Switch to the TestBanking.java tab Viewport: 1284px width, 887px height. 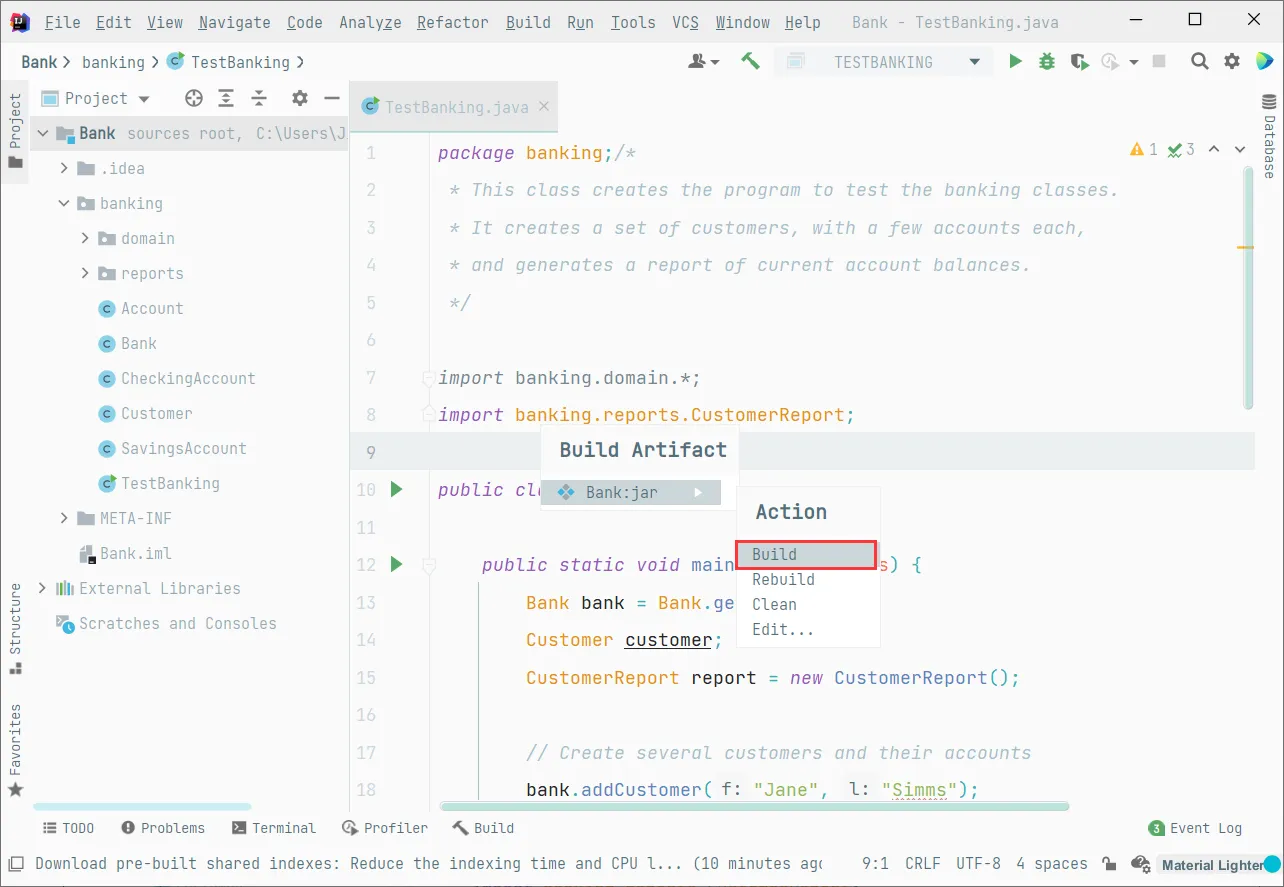pos(452,106)
